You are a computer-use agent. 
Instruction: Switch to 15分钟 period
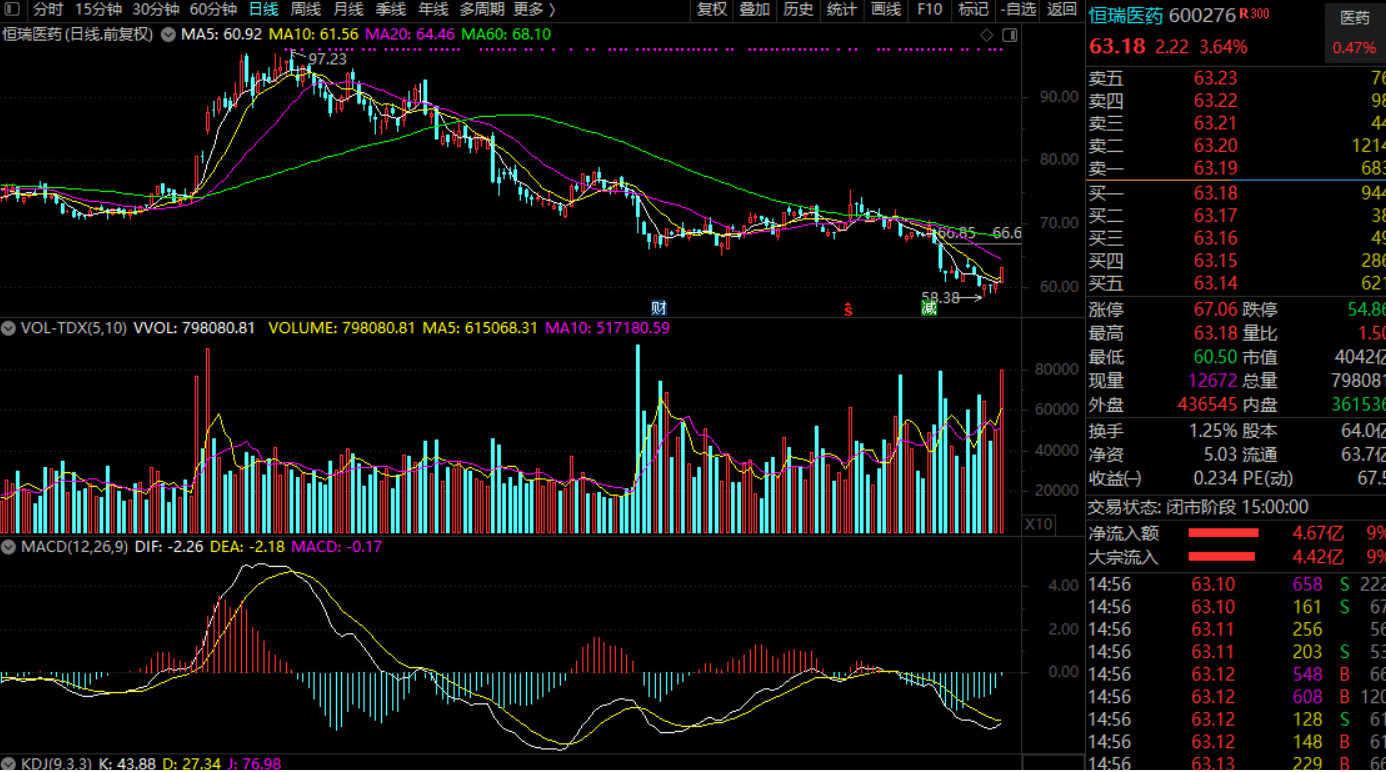pos(98,9)
